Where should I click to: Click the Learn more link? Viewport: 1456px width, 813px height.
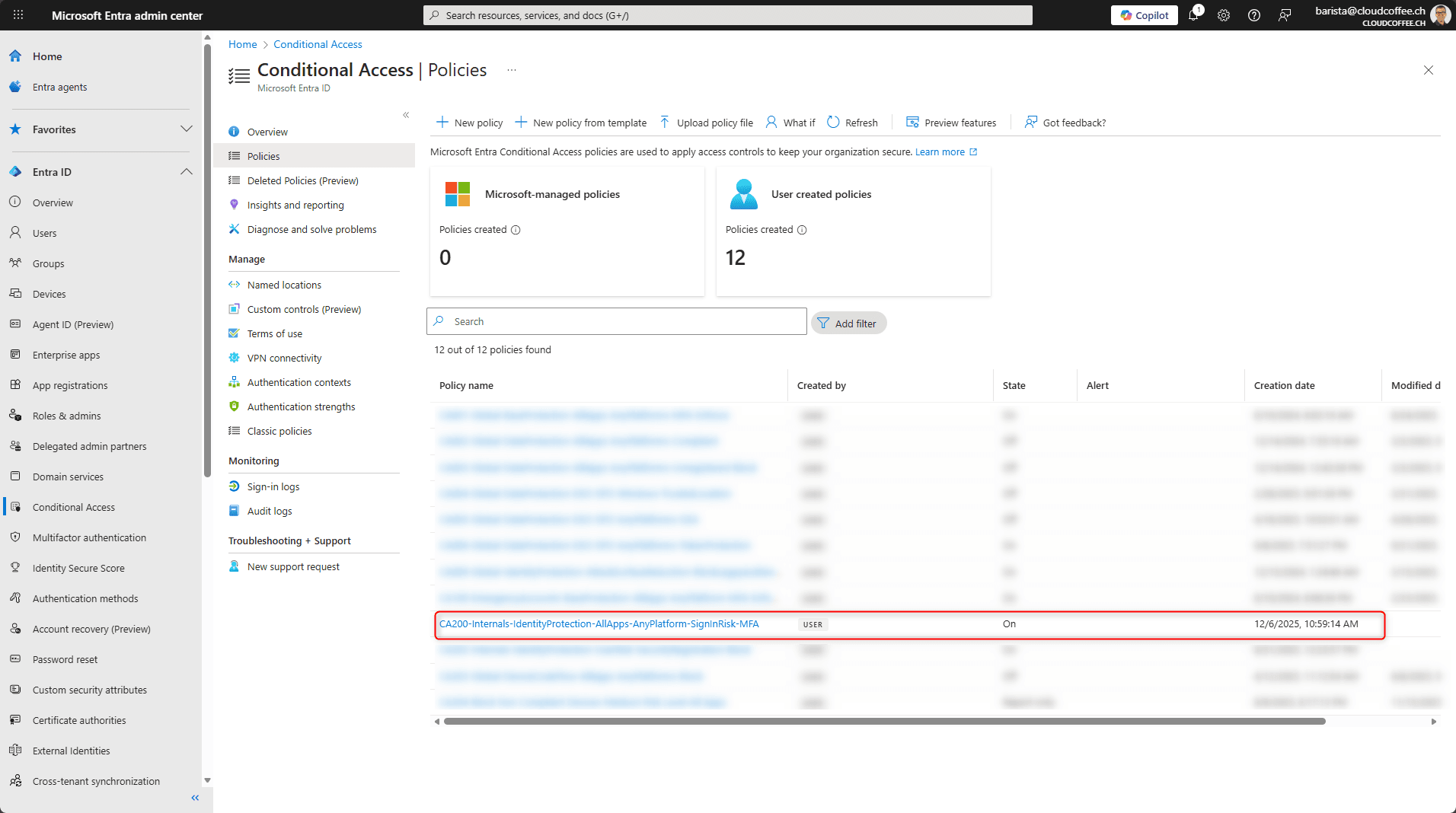coord(940,152)
